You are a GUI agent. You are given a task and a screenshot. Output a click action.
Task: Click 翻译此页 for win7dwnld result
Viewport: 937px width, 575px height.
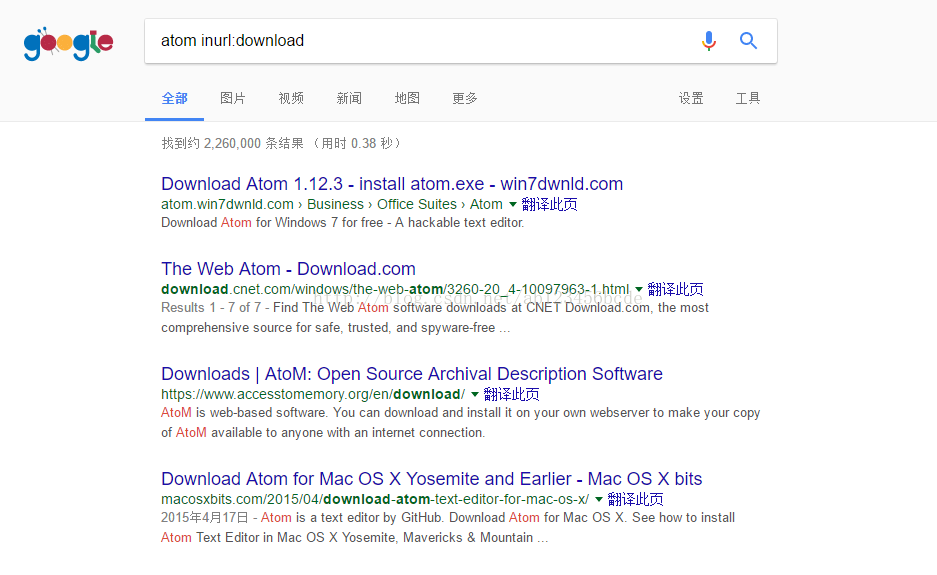[549, 204]
